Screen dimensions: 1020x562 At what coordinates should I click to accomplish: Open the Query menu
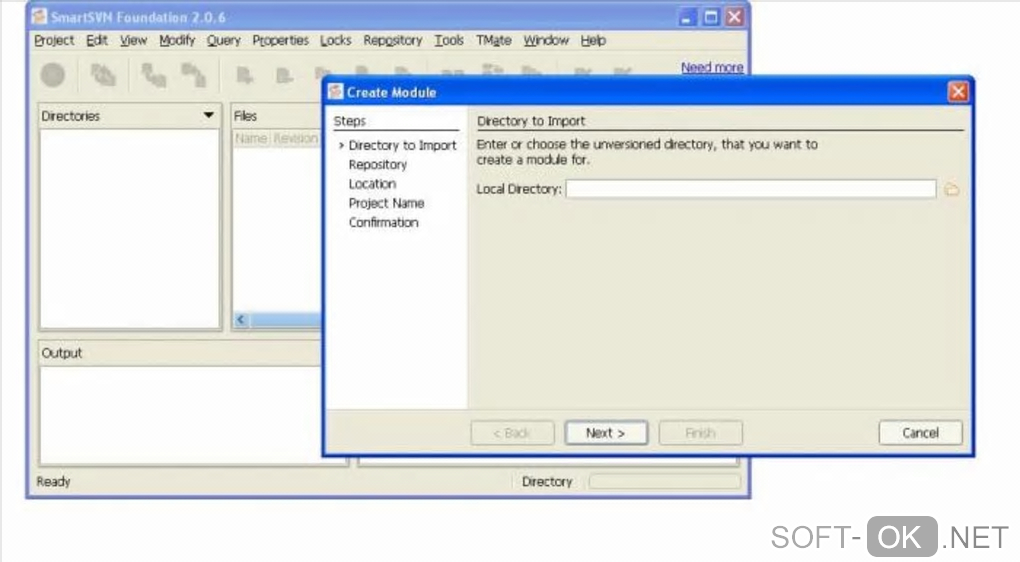tap(224, 40)
